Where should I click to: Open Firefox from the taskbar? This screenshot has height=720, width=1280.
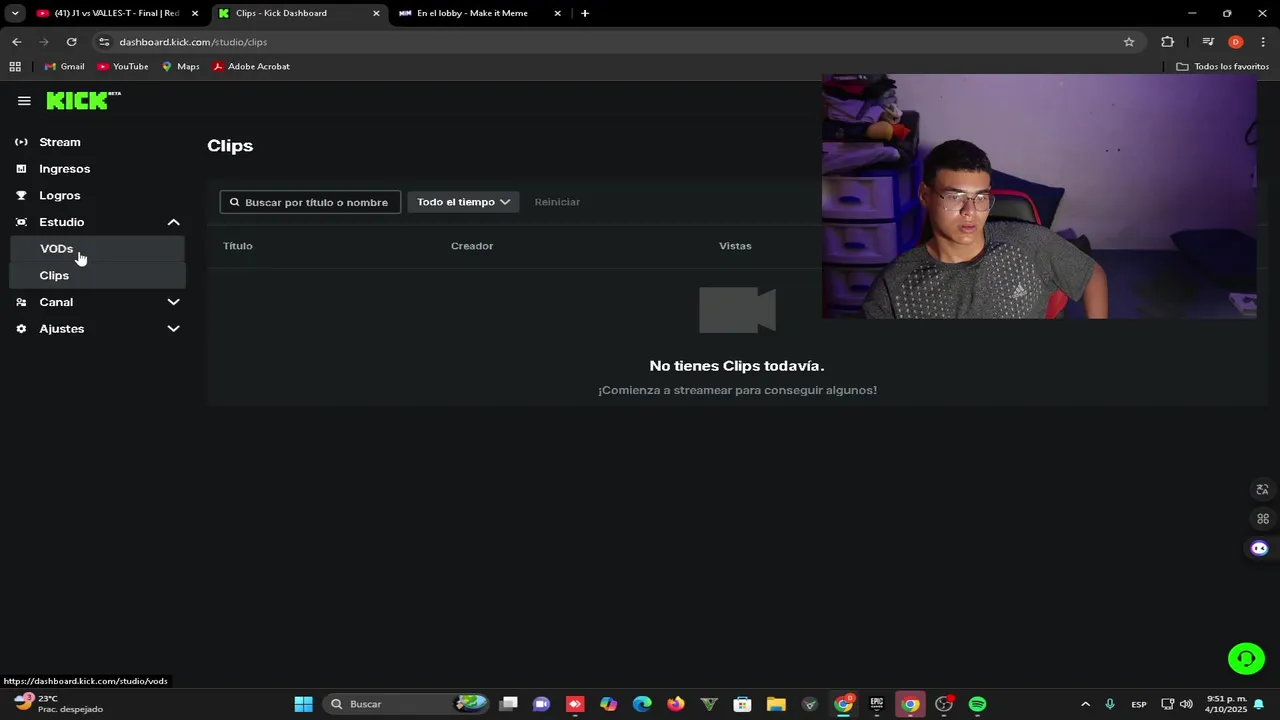click(676, 704)
